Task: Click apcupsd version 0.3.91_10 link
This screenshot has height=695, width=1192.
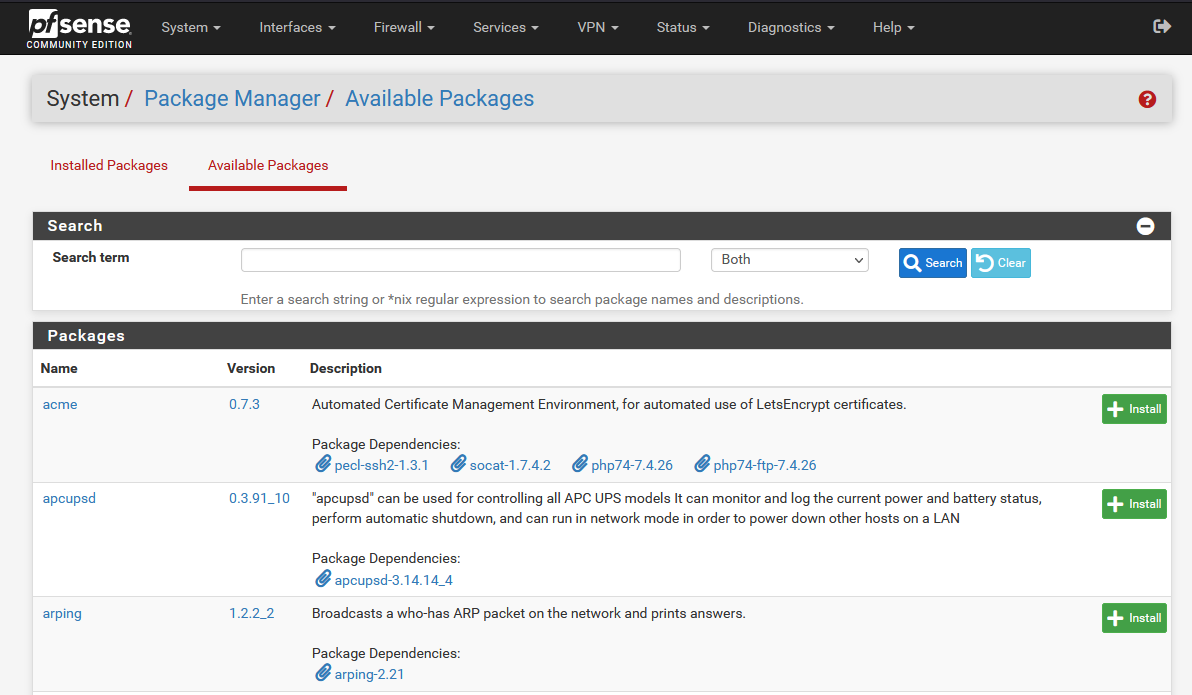Action: tap(259, 499)
